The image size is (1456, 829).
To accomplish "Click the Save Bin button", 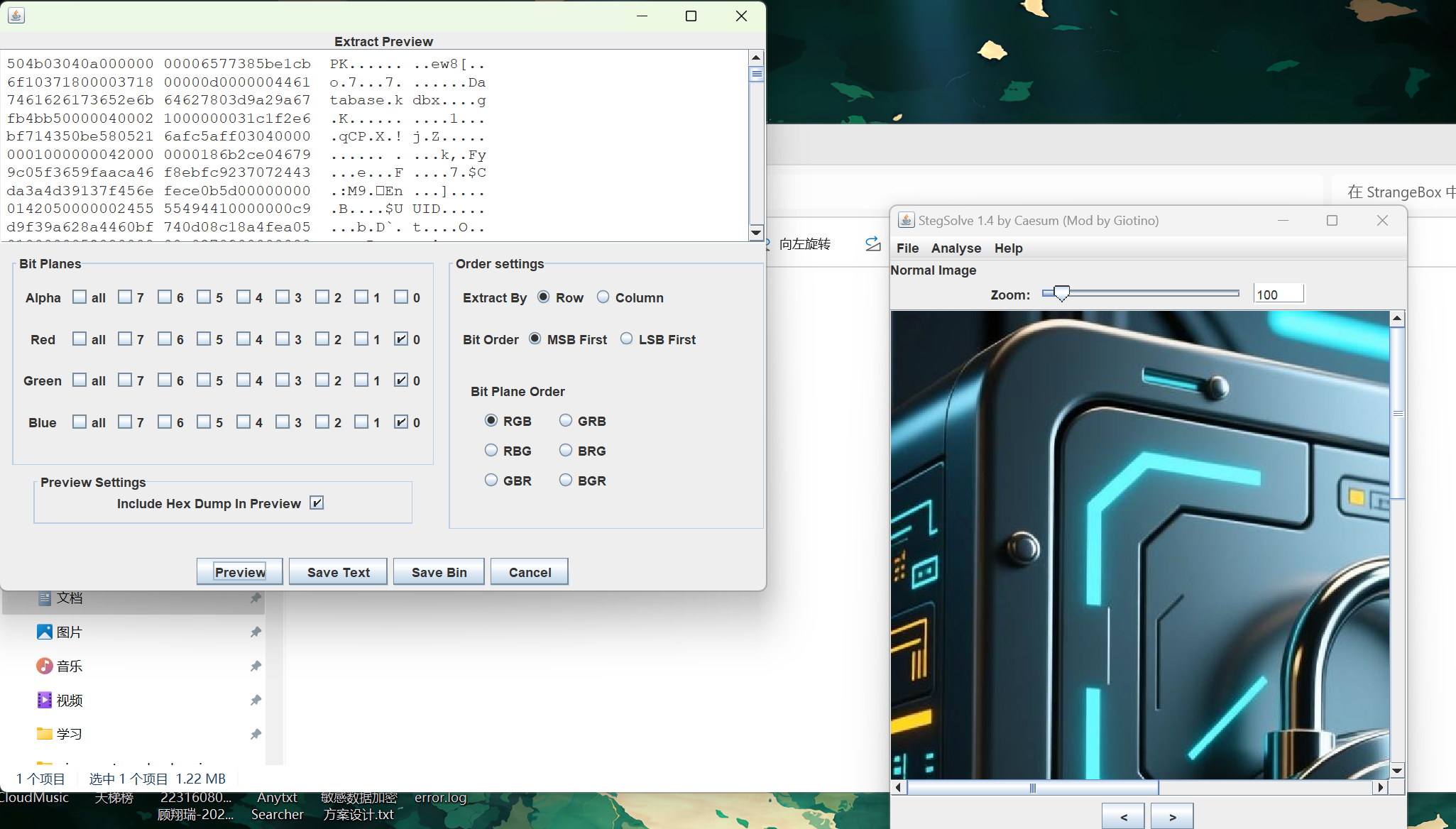I will (x=439, y=572).
